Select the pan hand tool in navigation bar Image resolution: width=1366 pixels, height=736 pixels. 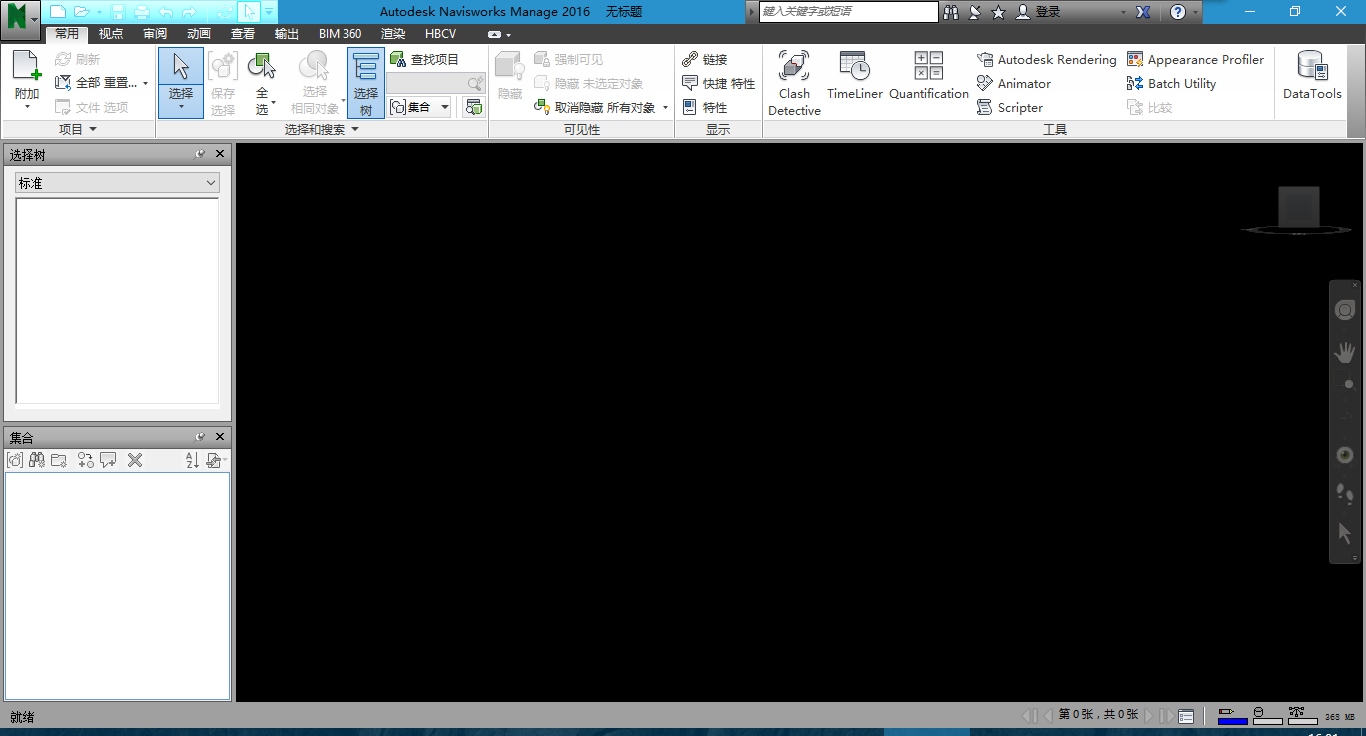click(x=1345, y=352)
